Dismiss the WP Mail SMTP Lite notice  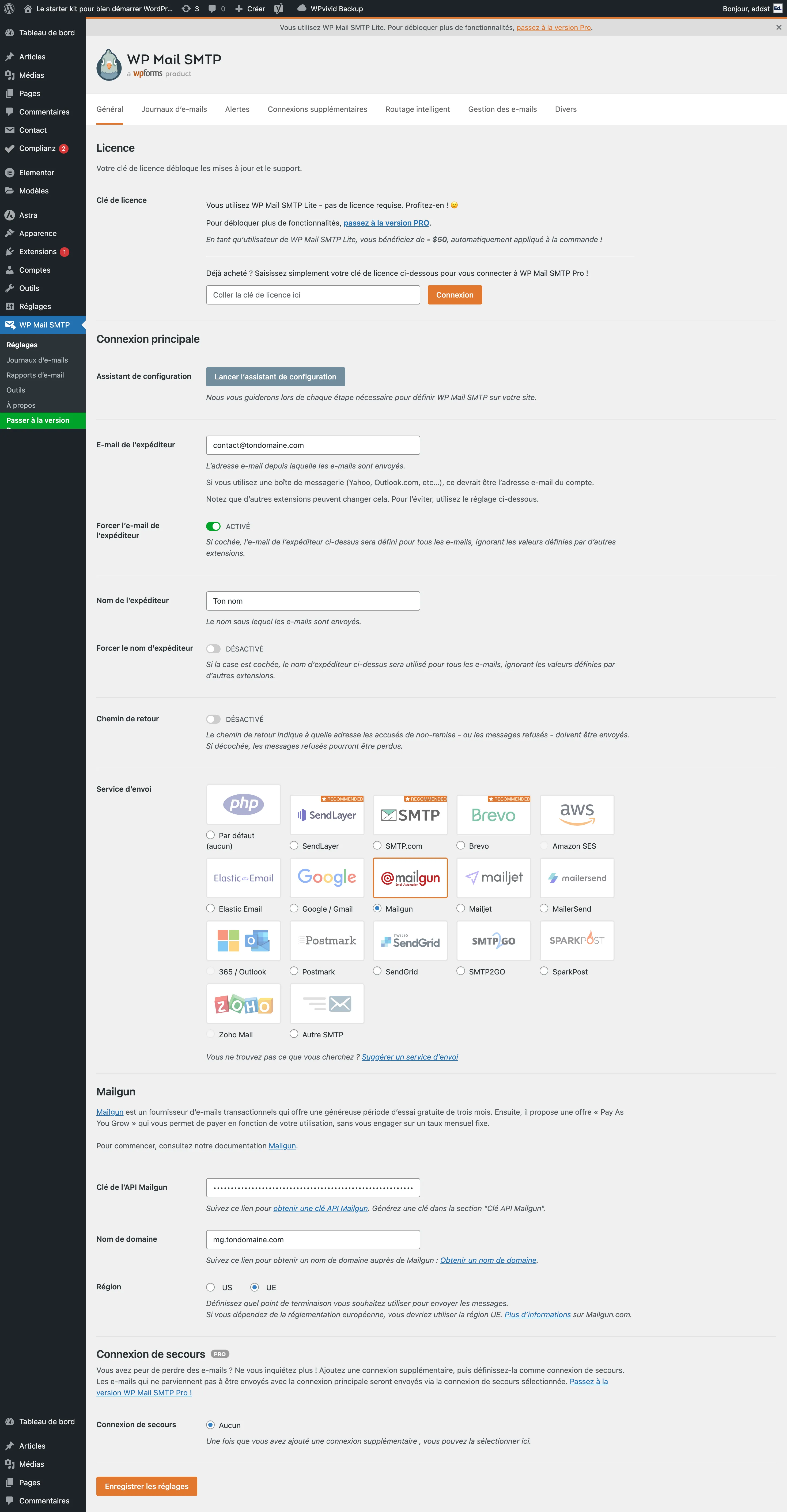coord(779,28)
